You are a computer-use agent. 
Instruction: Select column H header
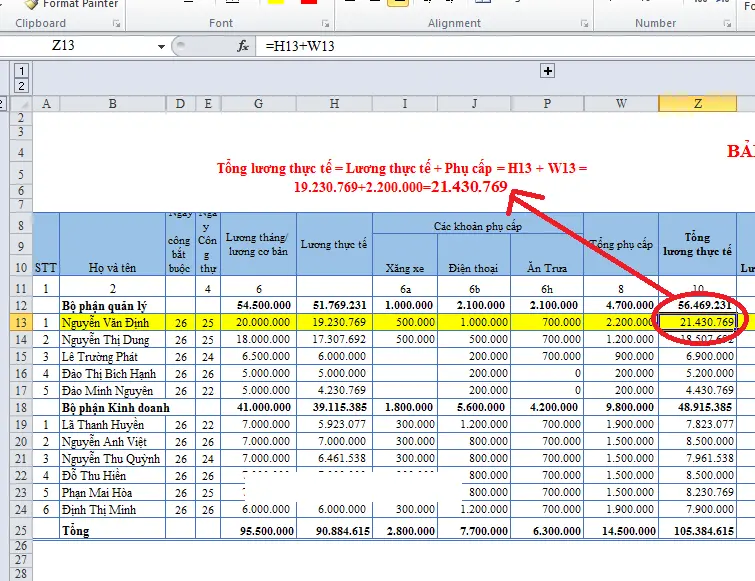pyautogui.click(x=334, y=103)
